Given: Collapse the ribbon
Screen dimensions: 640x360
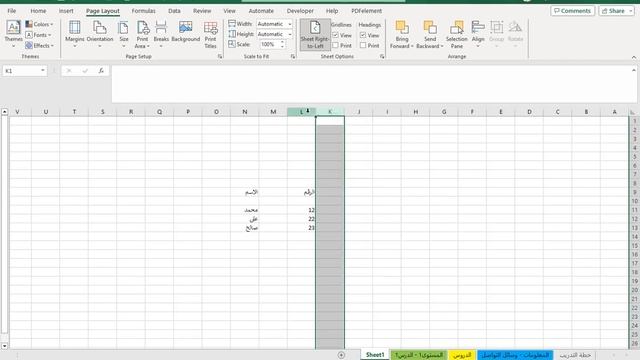Looking at the screenshot, I should point(633,57).
